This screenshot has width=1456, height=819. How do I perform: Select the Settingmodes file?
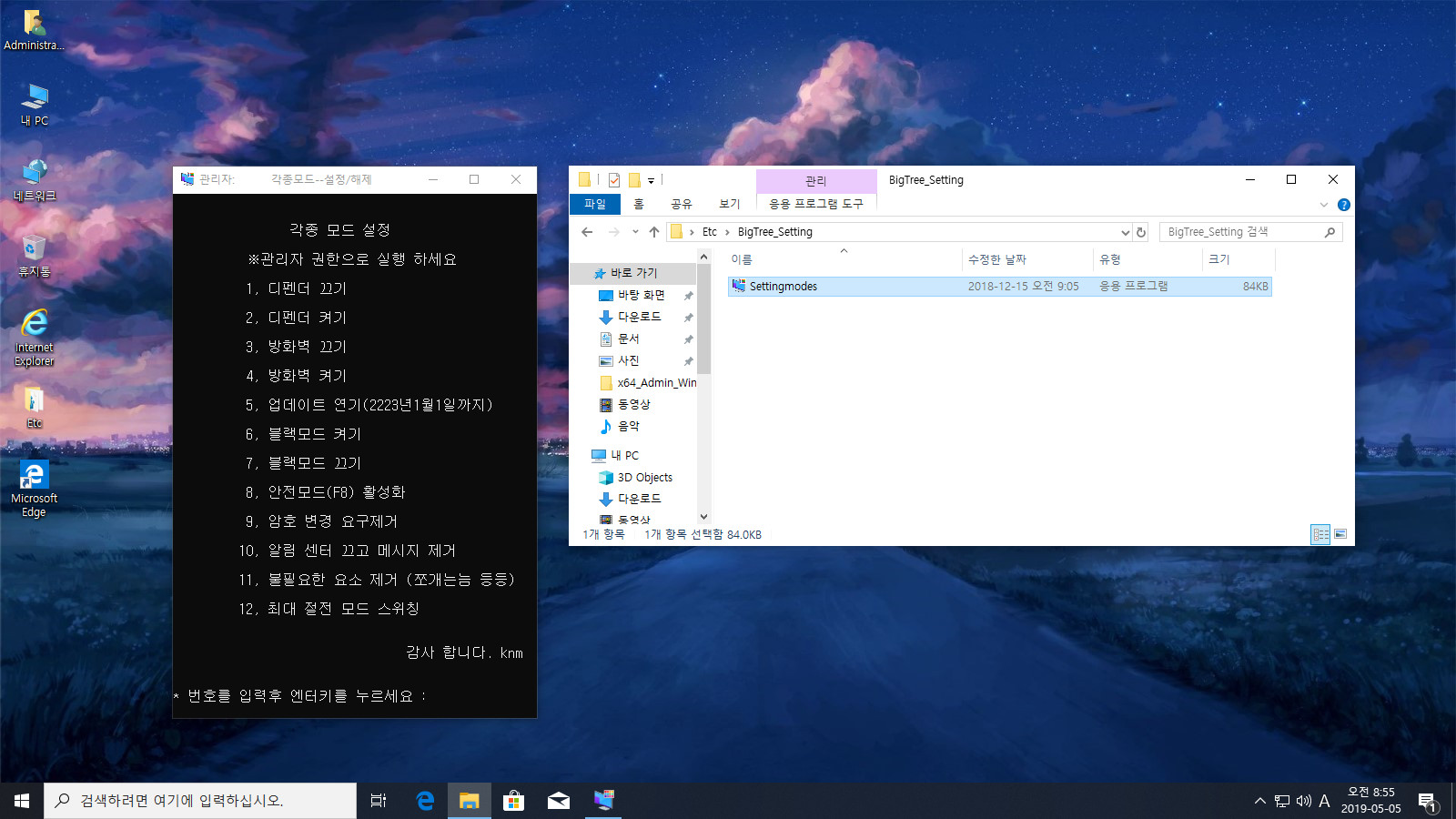pyautogui.click(x=999, y=286)
